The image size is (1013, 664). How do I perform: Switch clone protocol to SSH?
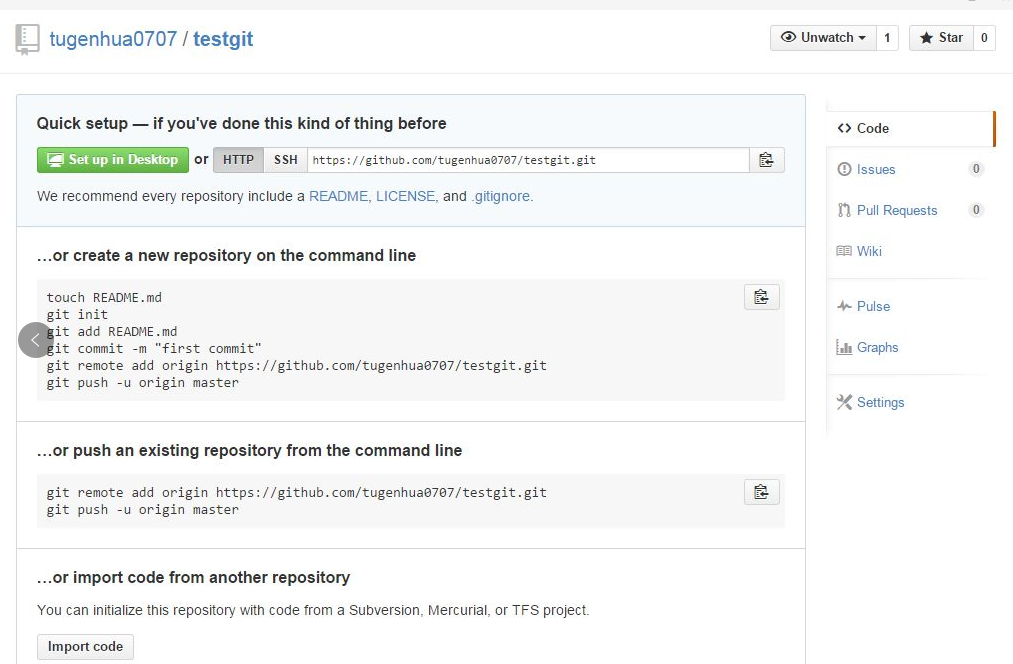pos(286,160)
